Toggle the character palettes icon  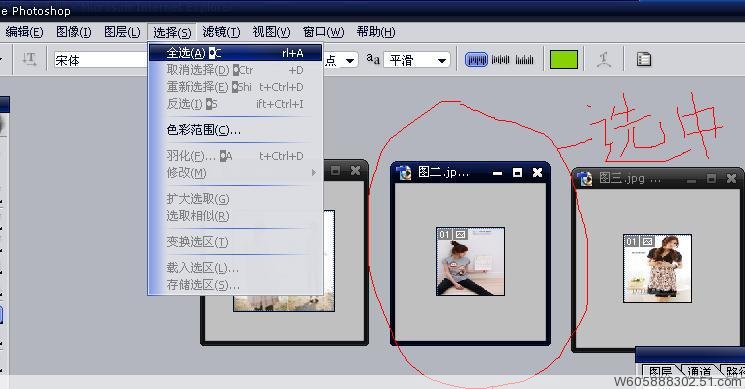[644, 60]
